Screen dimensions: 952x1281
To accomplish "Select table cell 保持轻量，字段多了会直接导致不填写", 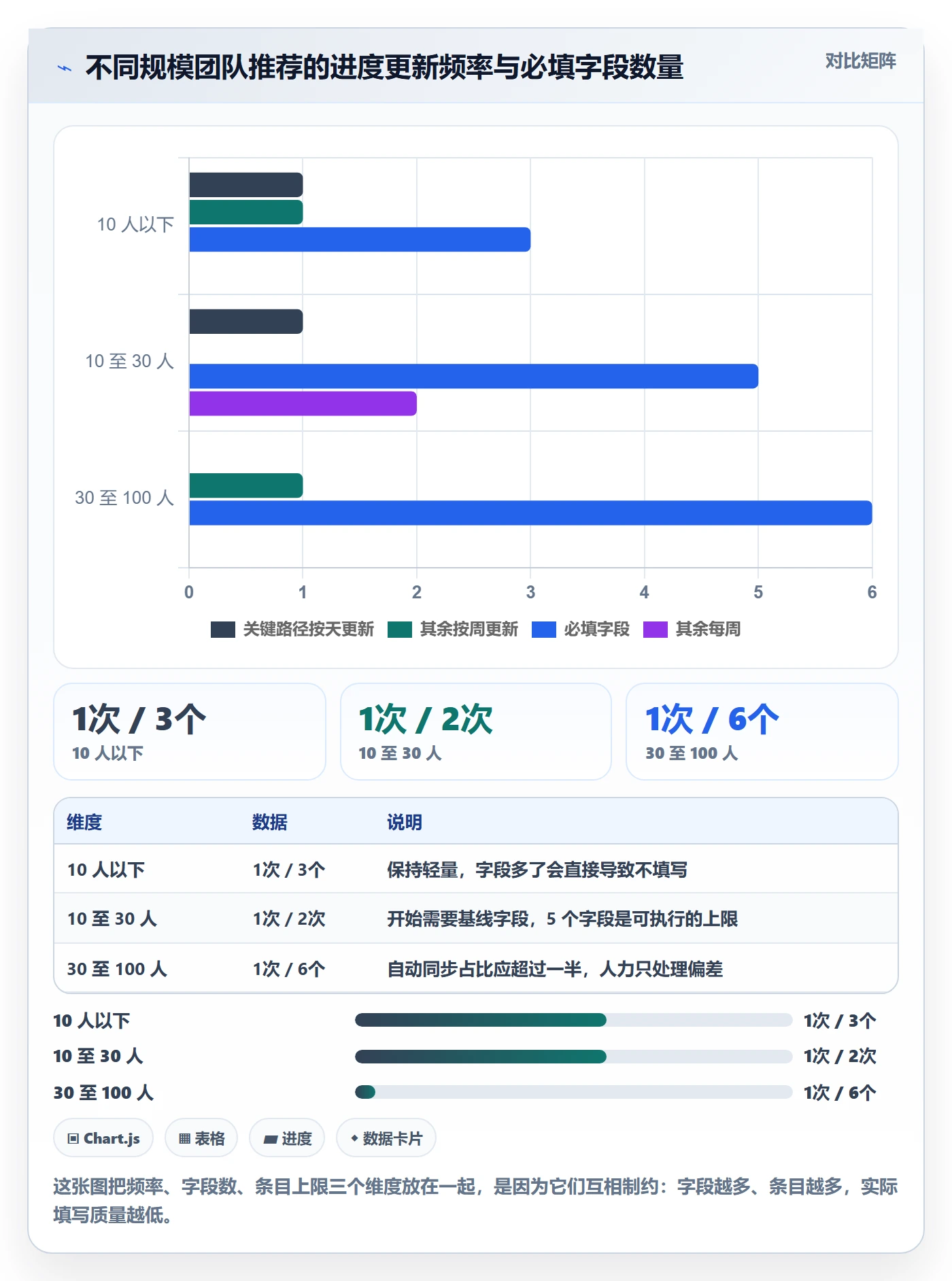I will click(x=537, y=870).
